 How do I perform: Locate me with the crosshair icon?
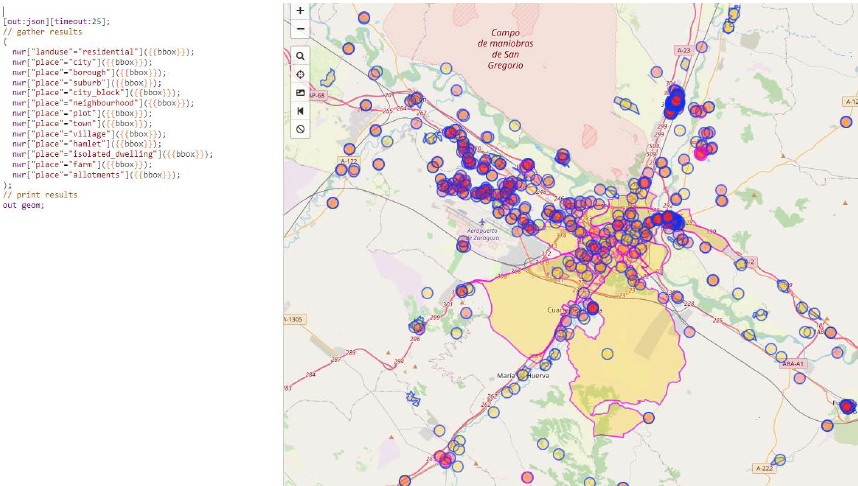(x=300, y=75)
